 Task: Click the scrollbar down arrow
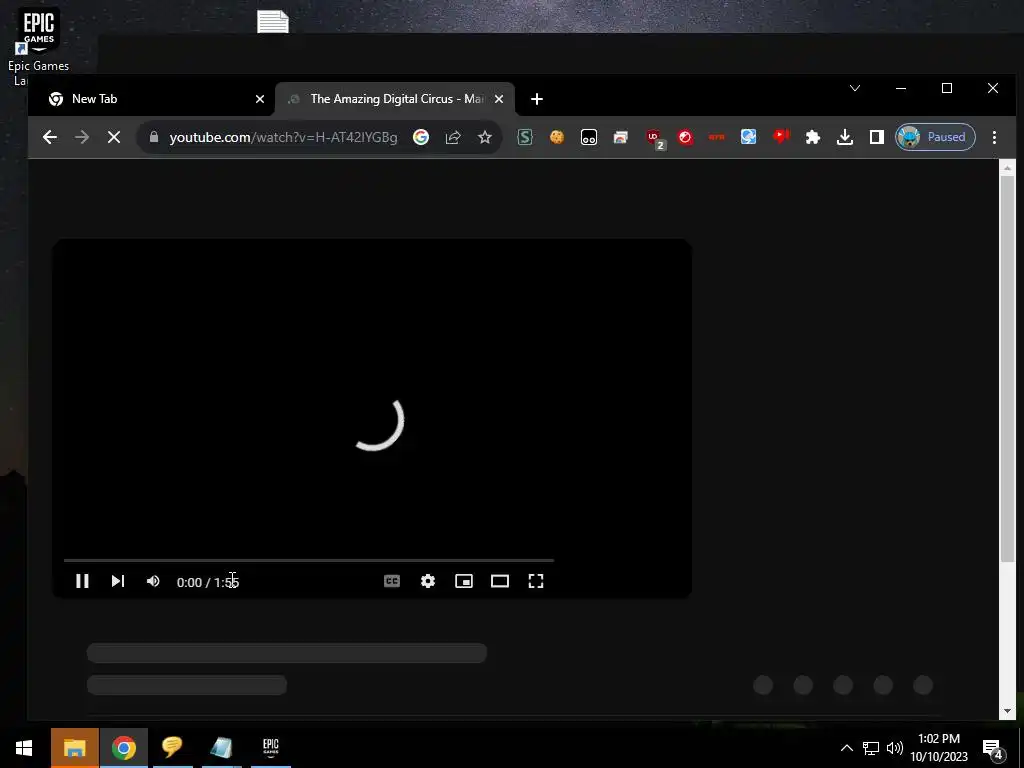pos(1007,711)
